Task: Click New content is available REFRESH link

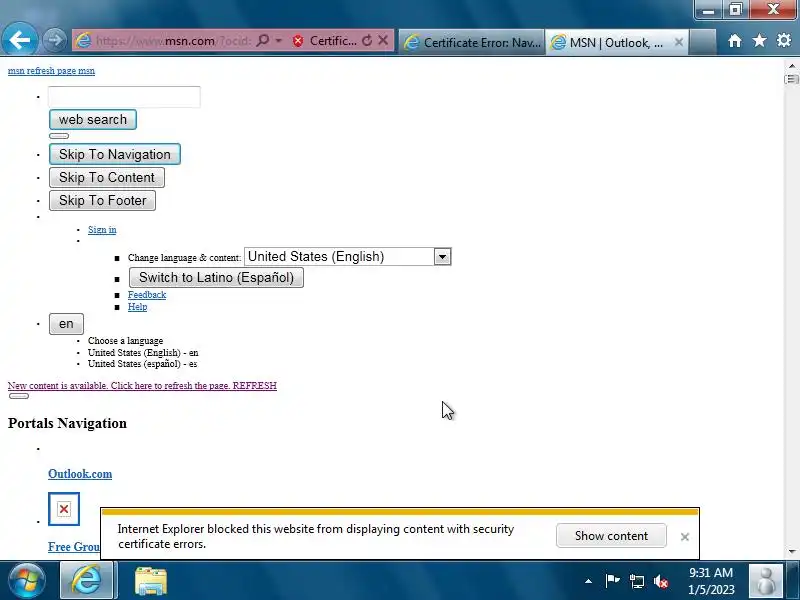Action: [x=142, y=386]
